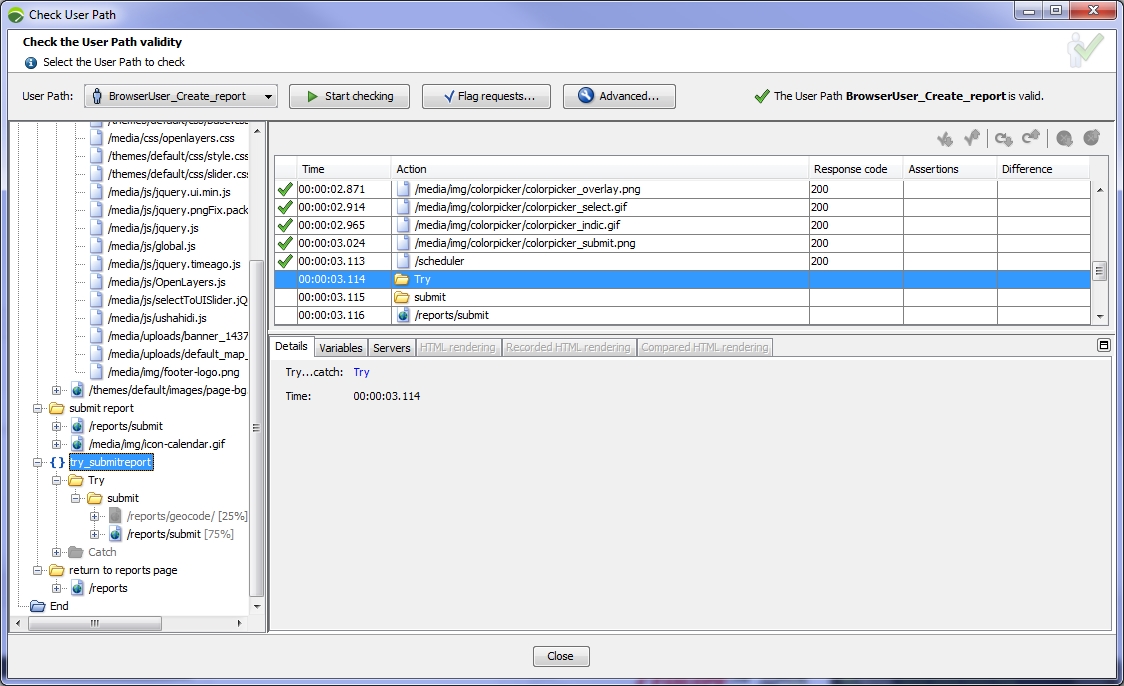This screenshot has height=686, width=1124.
Task: Jump to previous valid checkmark result
Action: [971, 138]
